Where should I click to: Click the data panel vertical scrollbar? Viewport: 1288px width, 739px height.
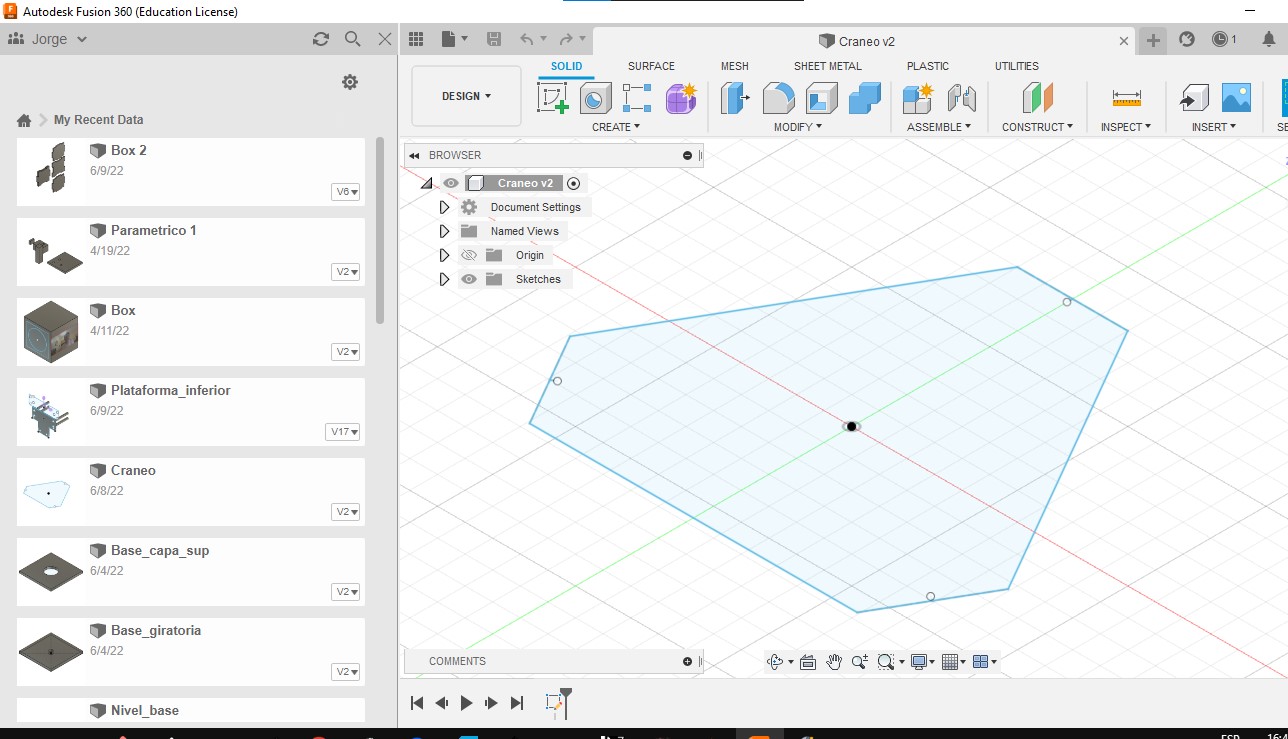(x=380, y=230)
